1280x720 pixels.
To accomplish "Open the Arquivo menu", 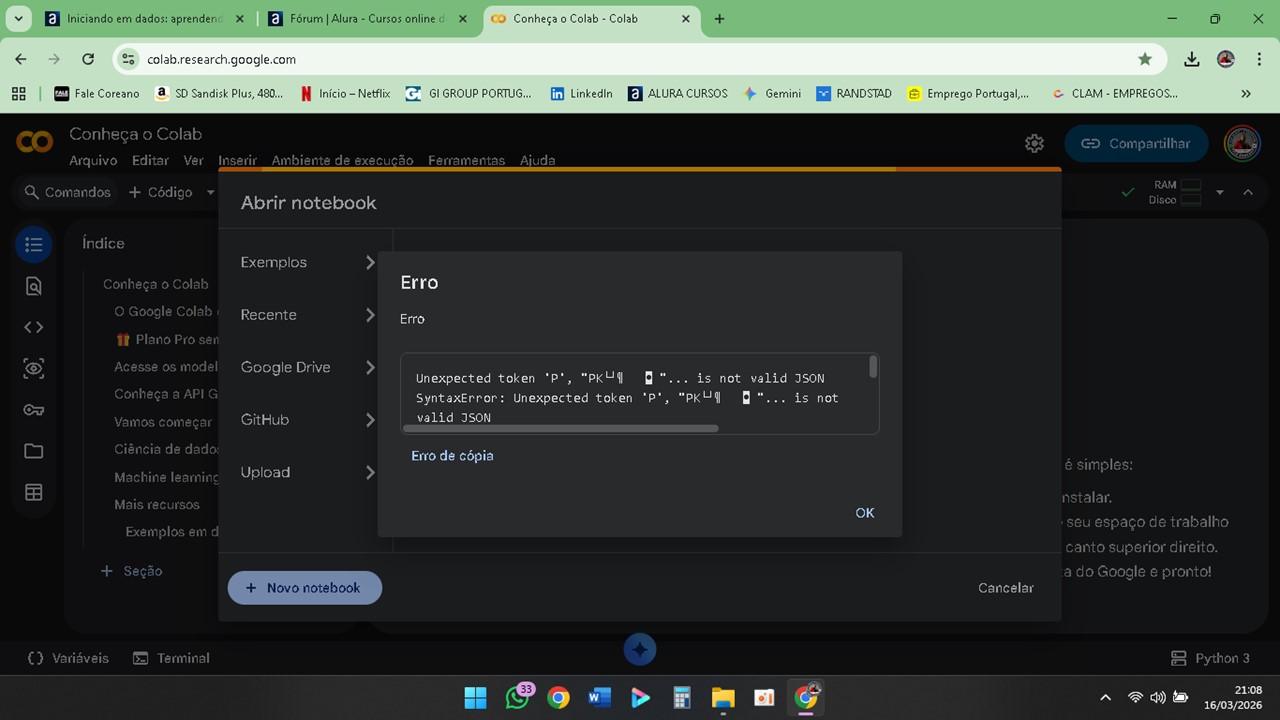I will (93, 160).
